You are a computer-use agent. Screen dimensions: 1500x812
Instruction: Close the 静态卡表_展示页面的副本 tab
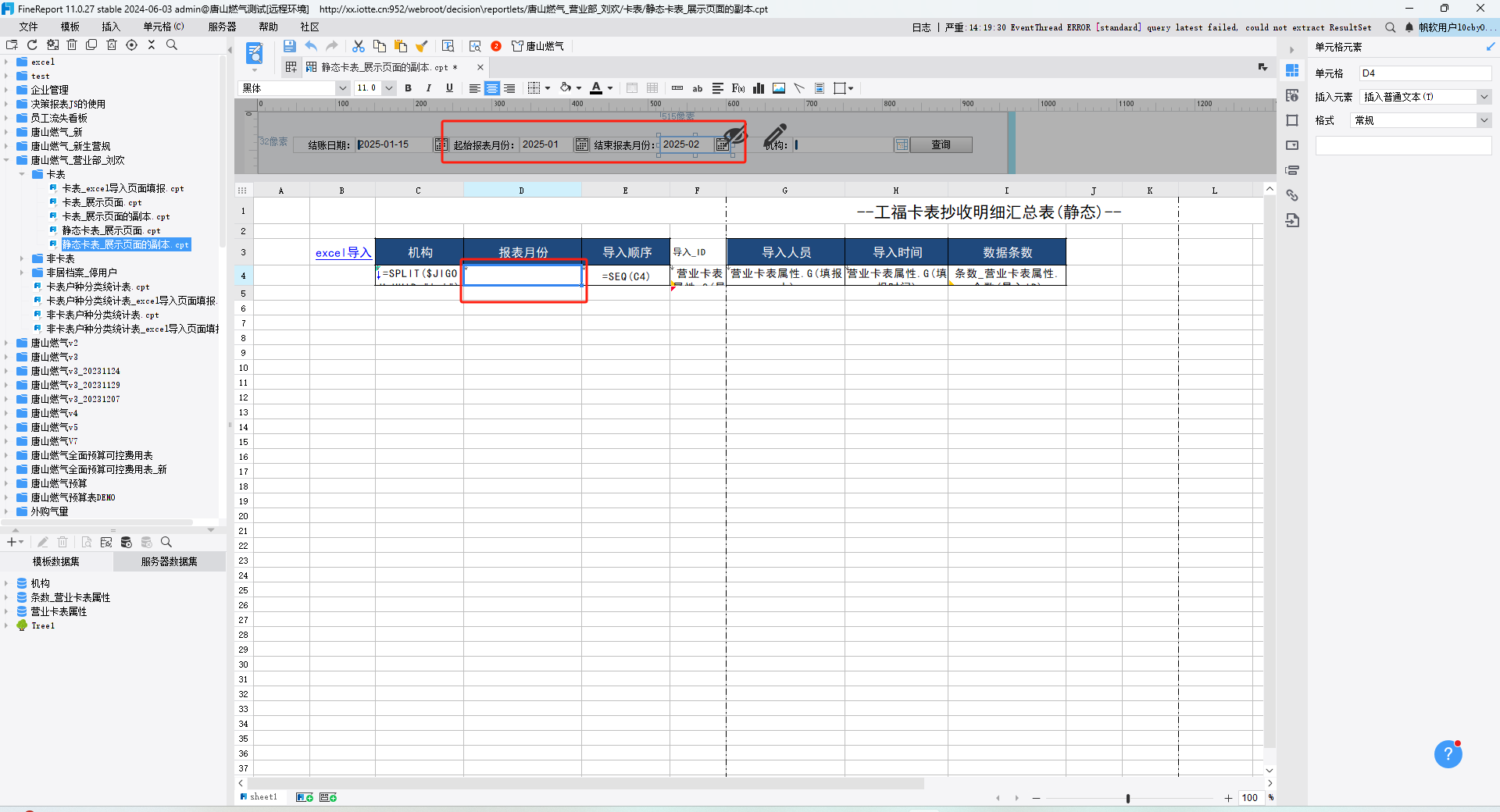click(x=480, y=67)
